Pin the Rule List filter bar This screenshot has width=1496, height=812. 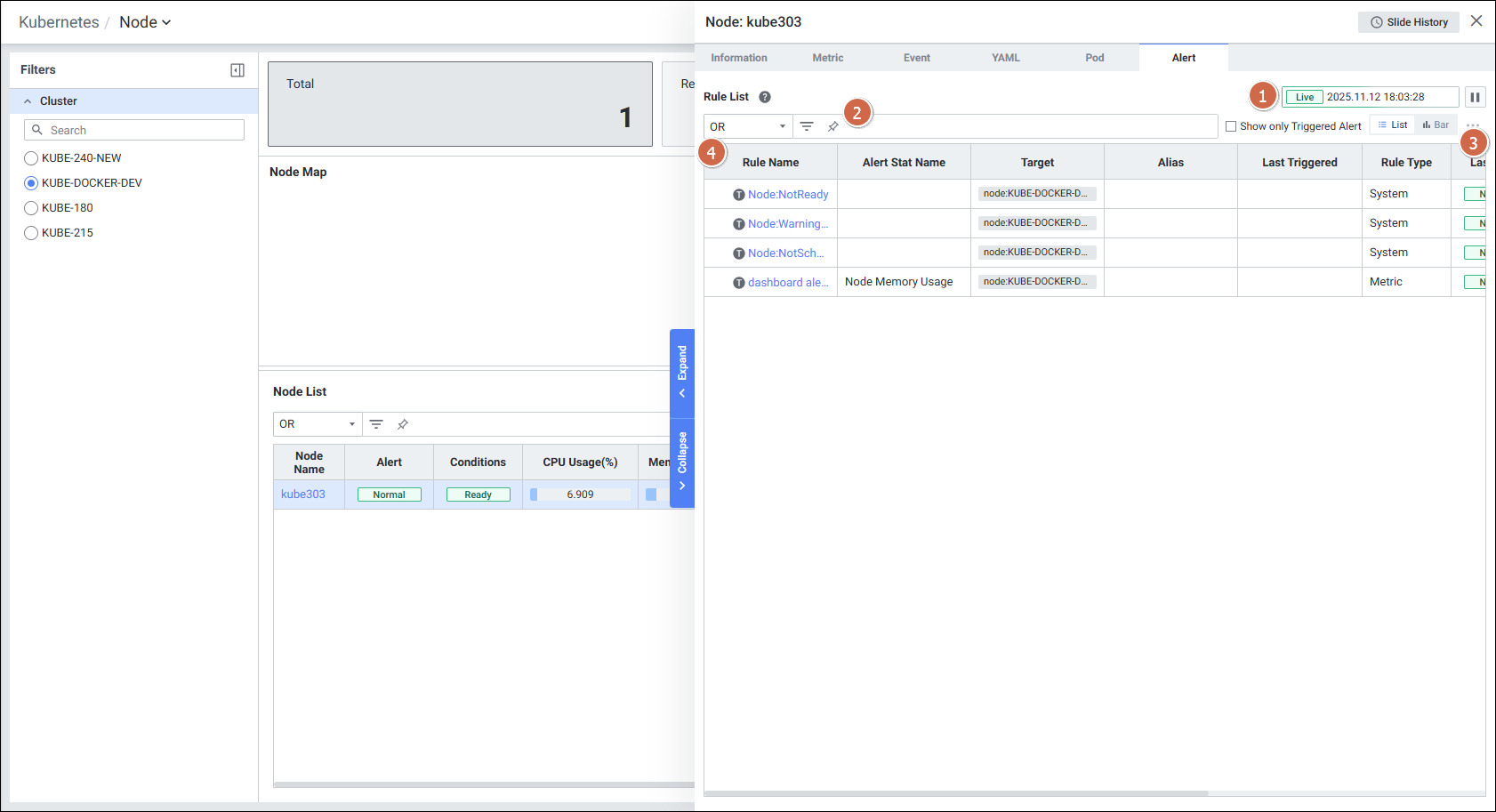coord(833,126)
